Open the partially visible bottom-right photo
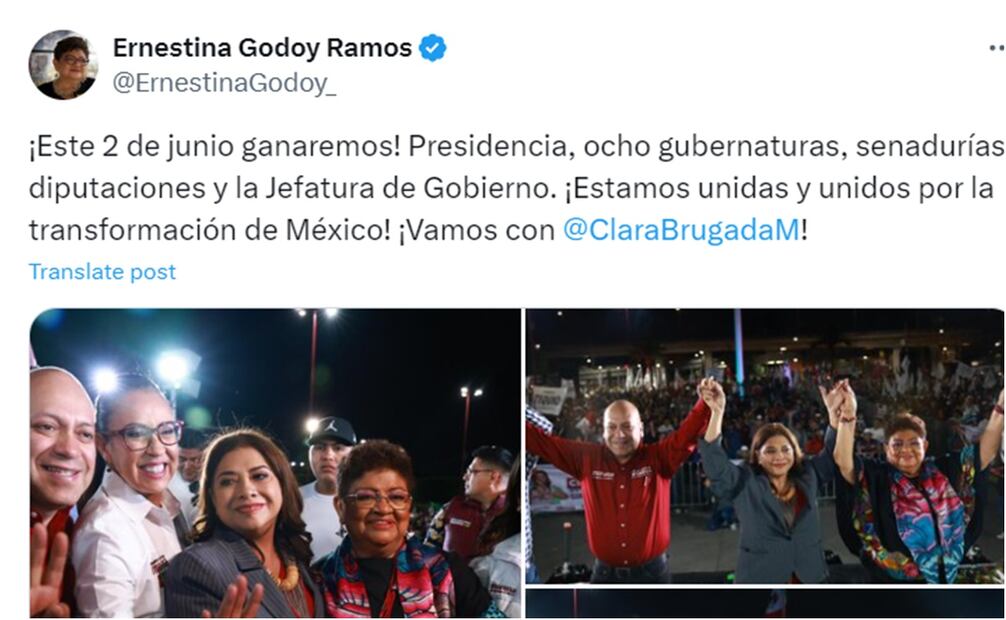Screen dimensions: 1006x620 (765, 603)
